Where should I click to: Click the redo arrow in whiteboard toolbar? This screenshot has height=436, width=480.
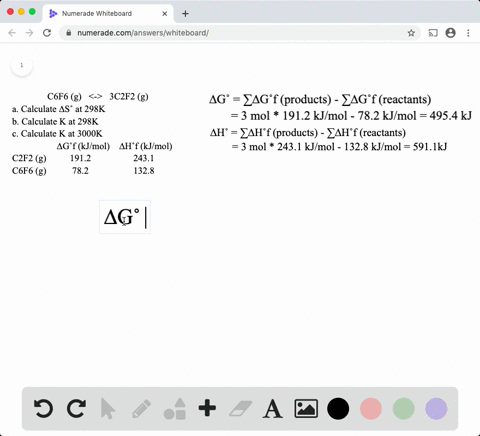tap(76, 408)
